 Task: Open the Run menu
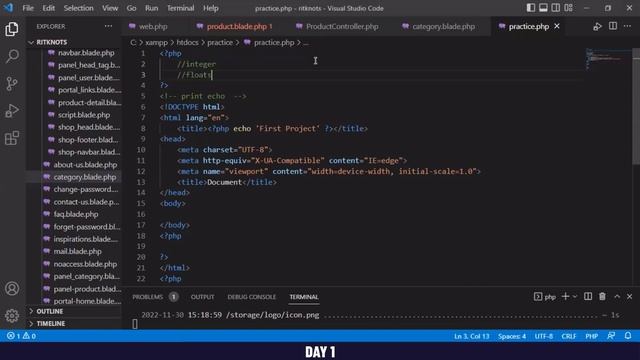(x=151, y=8)
